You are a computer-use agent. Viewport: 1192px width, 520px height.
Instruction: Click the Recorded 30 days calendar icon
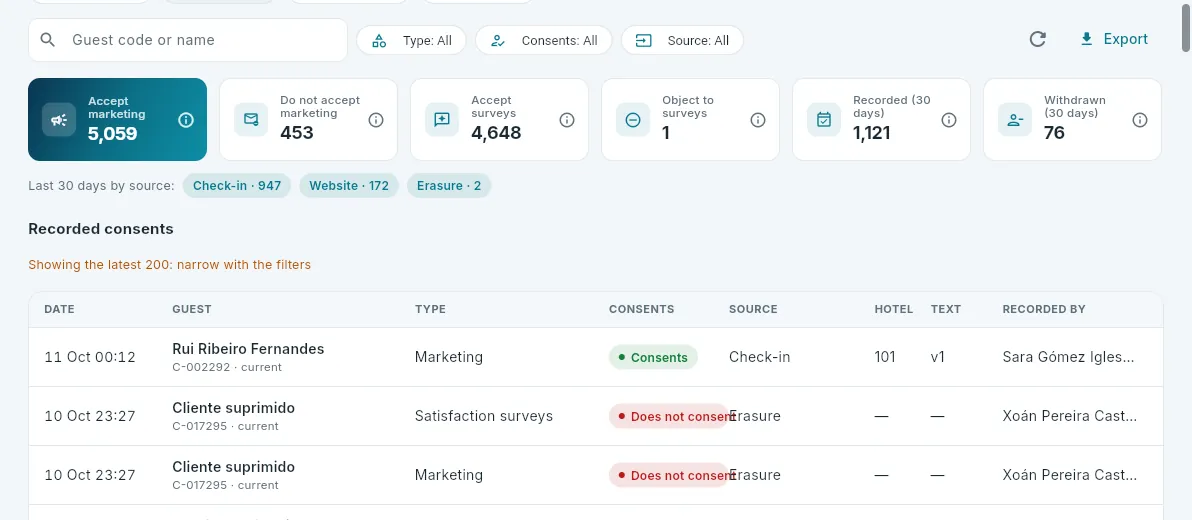tap(823, 119)
